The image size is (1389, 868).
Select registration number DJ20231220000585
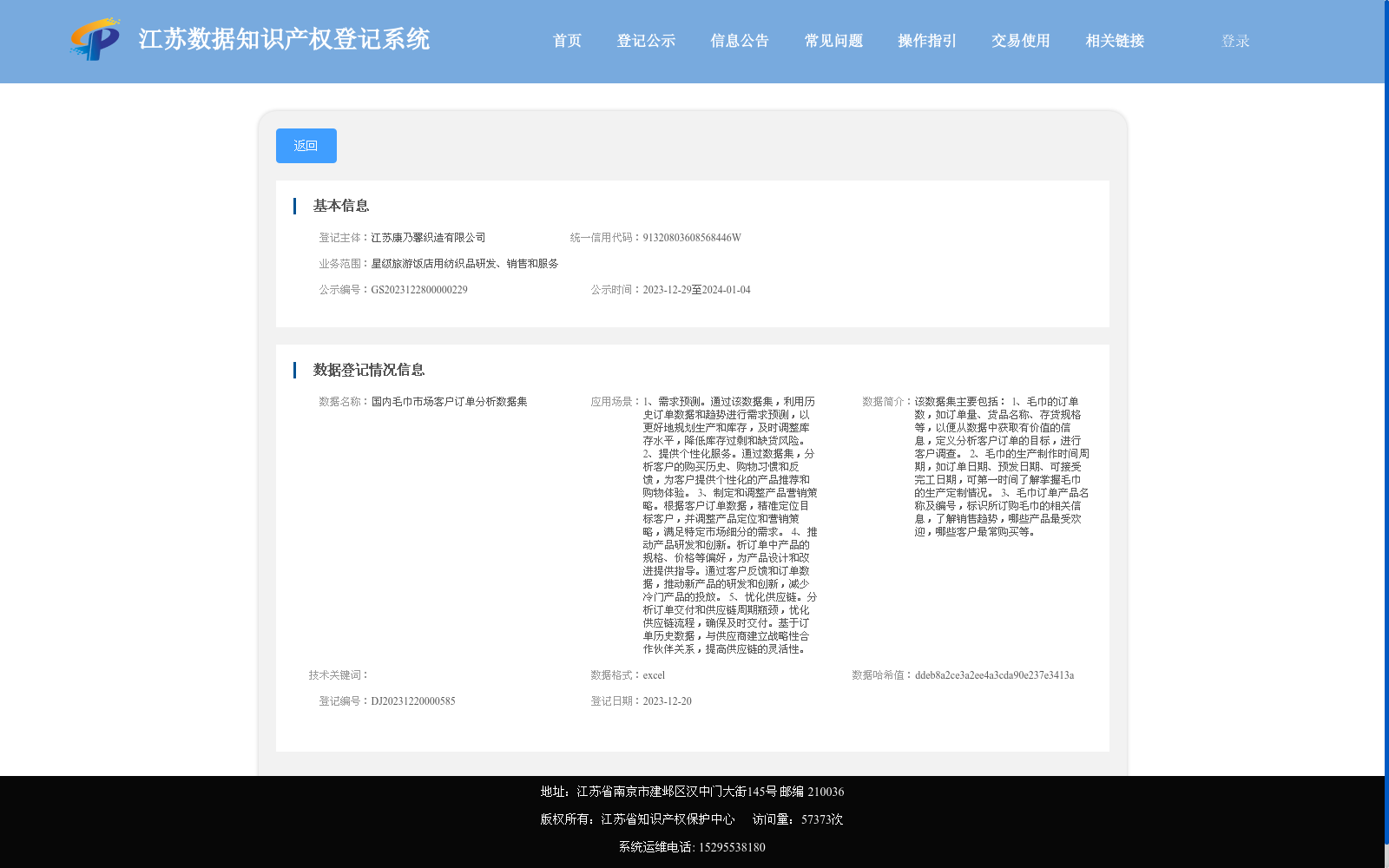coord(413,701)
